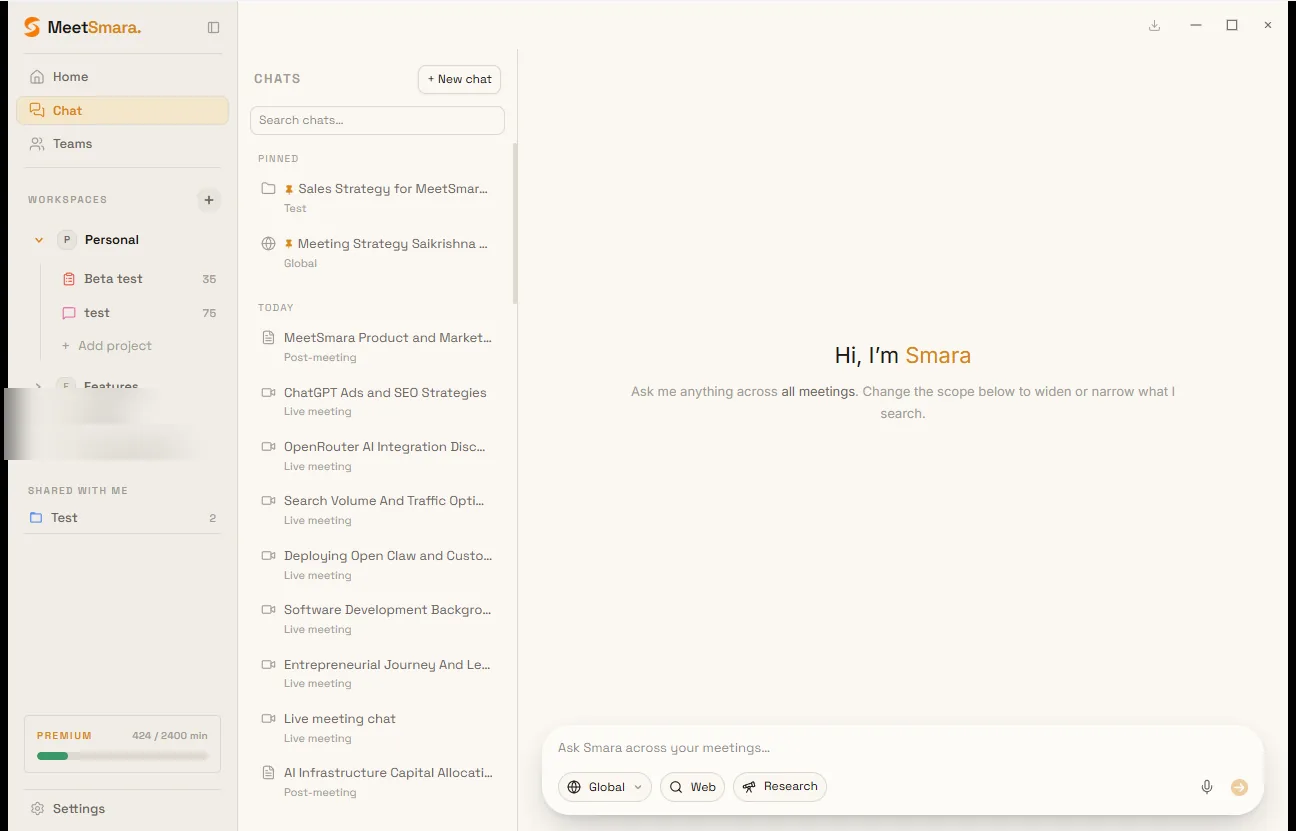Open the Global scope dropdown
Viewport: 1296px width, 831px height.
(x=605, y=787)
